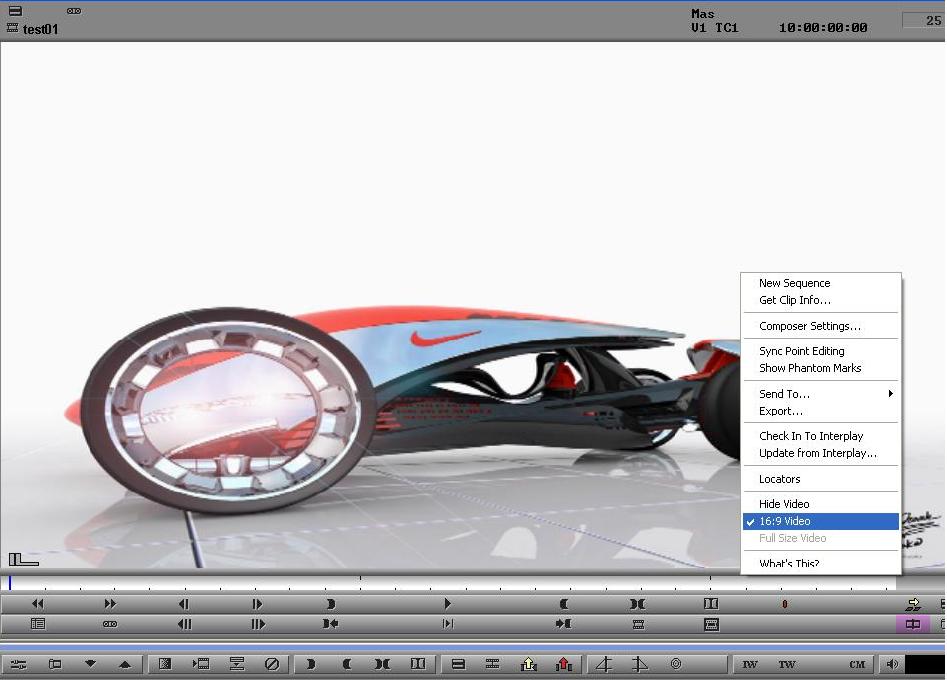The height and width of the screenshot is (680, 947).
Task: Step forward one frame
Action: click(257, 603)
